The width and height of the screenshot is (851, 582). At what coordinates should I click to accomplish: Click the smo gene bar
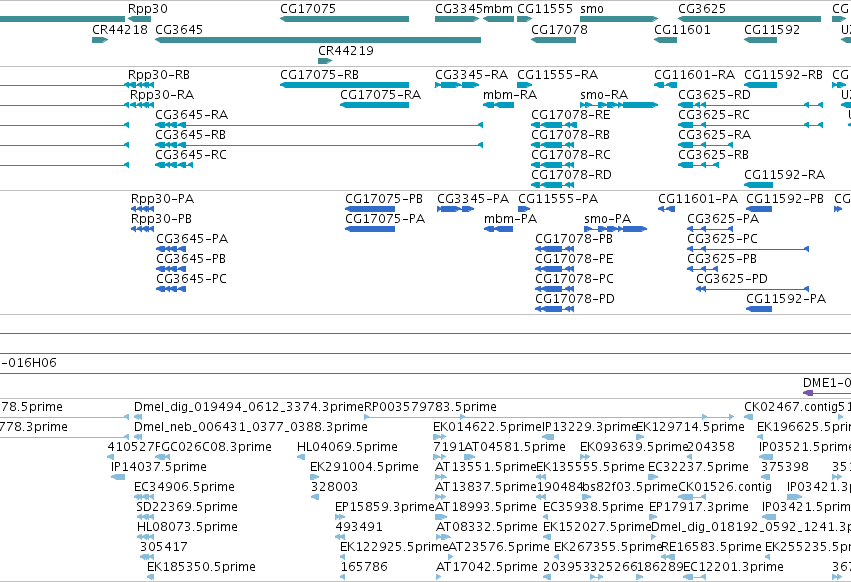[x=619, y=19]
